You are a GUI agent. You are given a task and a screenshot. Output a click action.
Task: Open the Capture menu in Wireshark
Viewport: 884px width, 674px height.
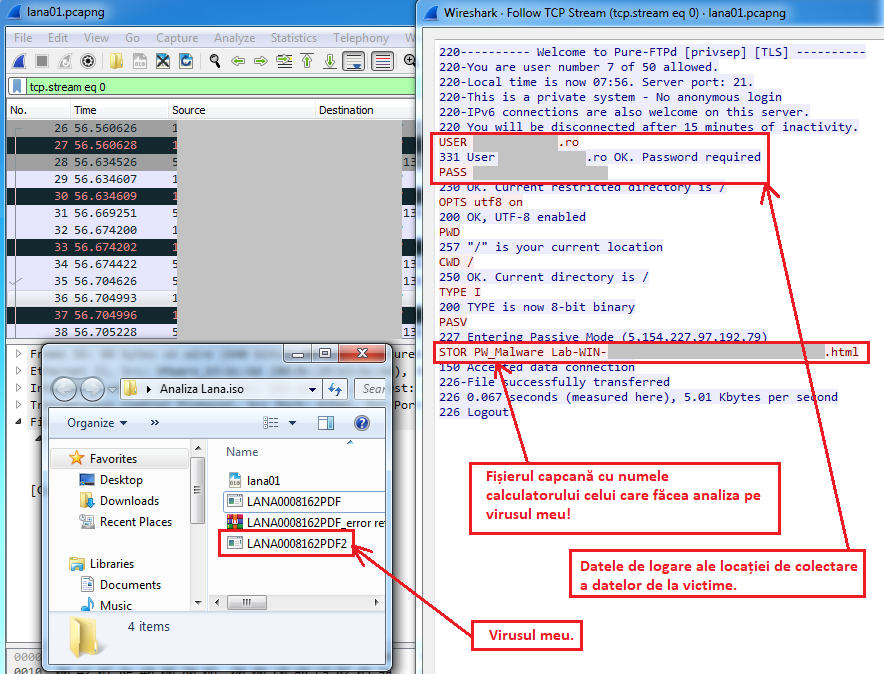click(x=177, y=38)
